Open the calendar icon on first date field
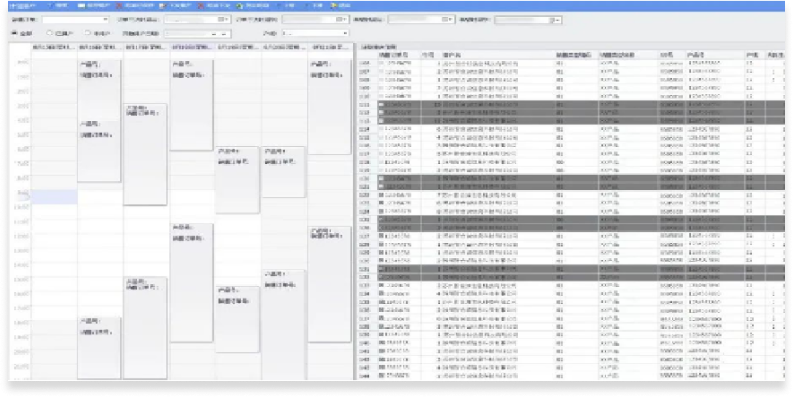Viewport: 793px width, 397px height. [222, 19]
